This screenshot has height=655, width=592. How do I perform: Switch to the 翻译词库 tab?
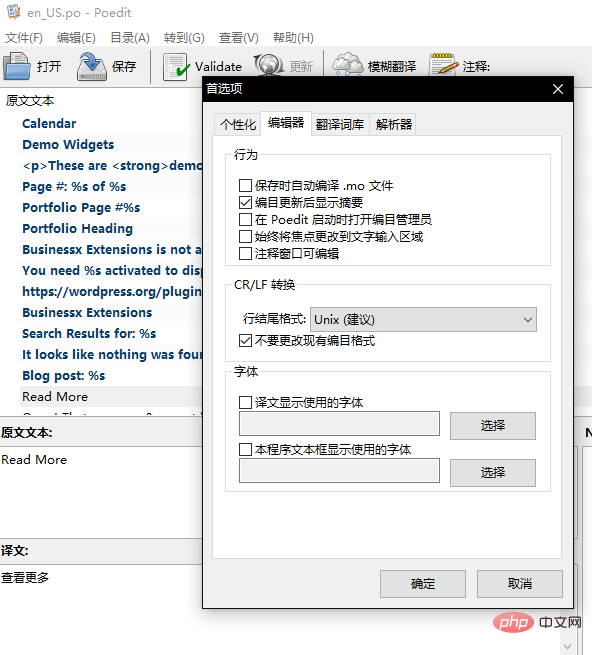click(340, 124)
